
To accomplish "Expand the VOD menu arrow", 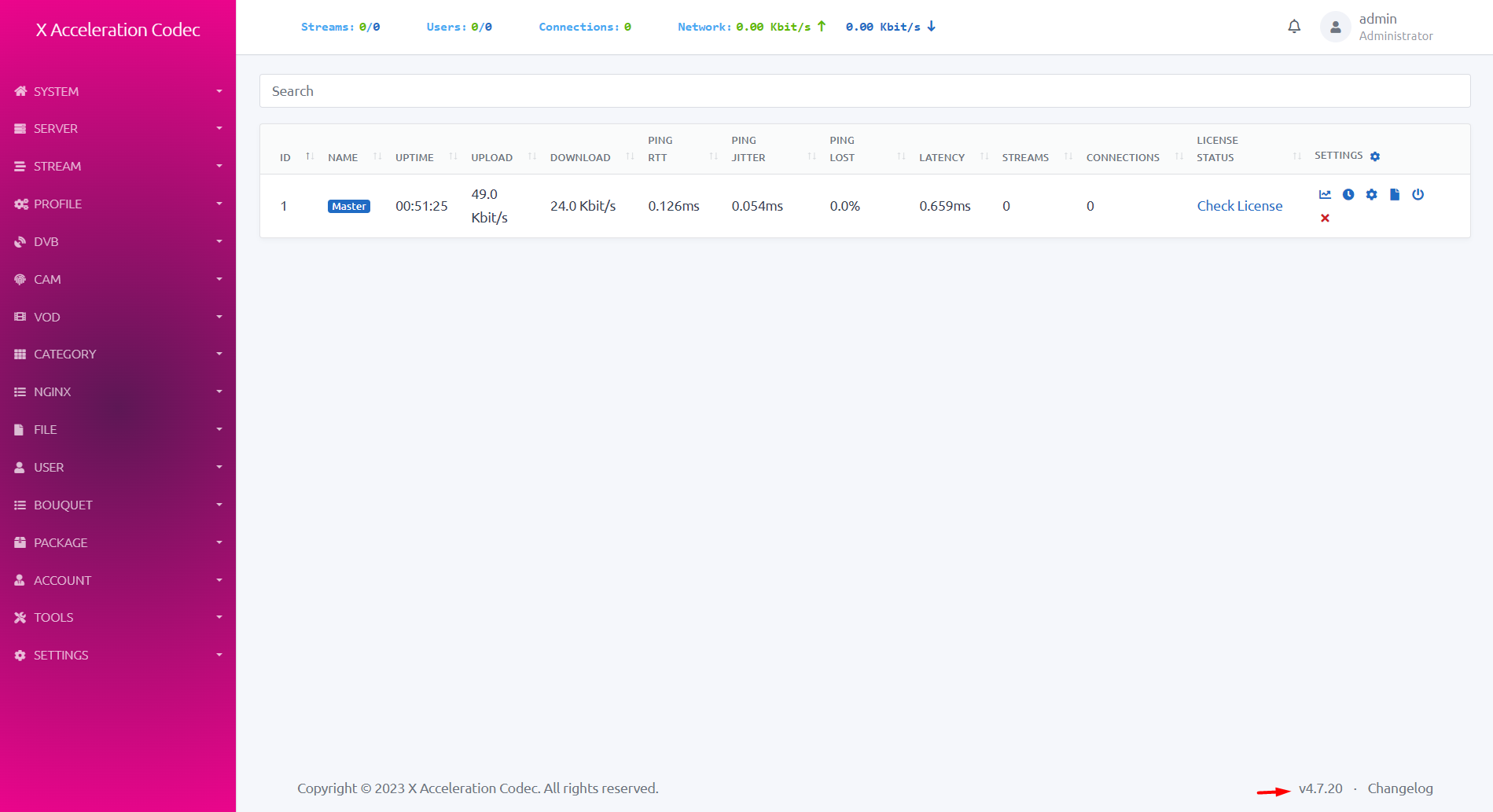I will coord(219,317).
